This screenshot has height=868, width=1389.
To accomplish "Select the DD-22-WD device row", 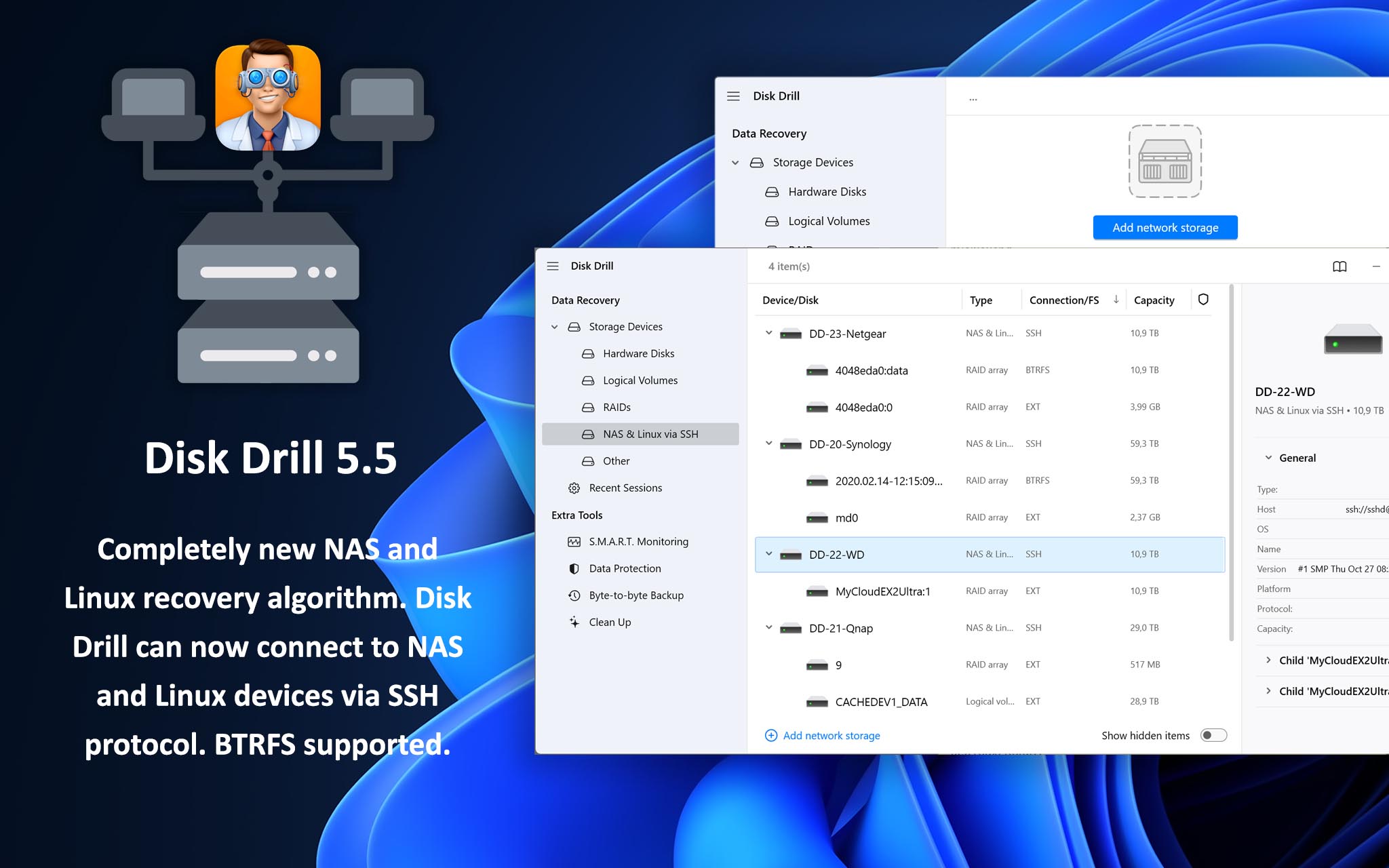I will coord(992,553).
